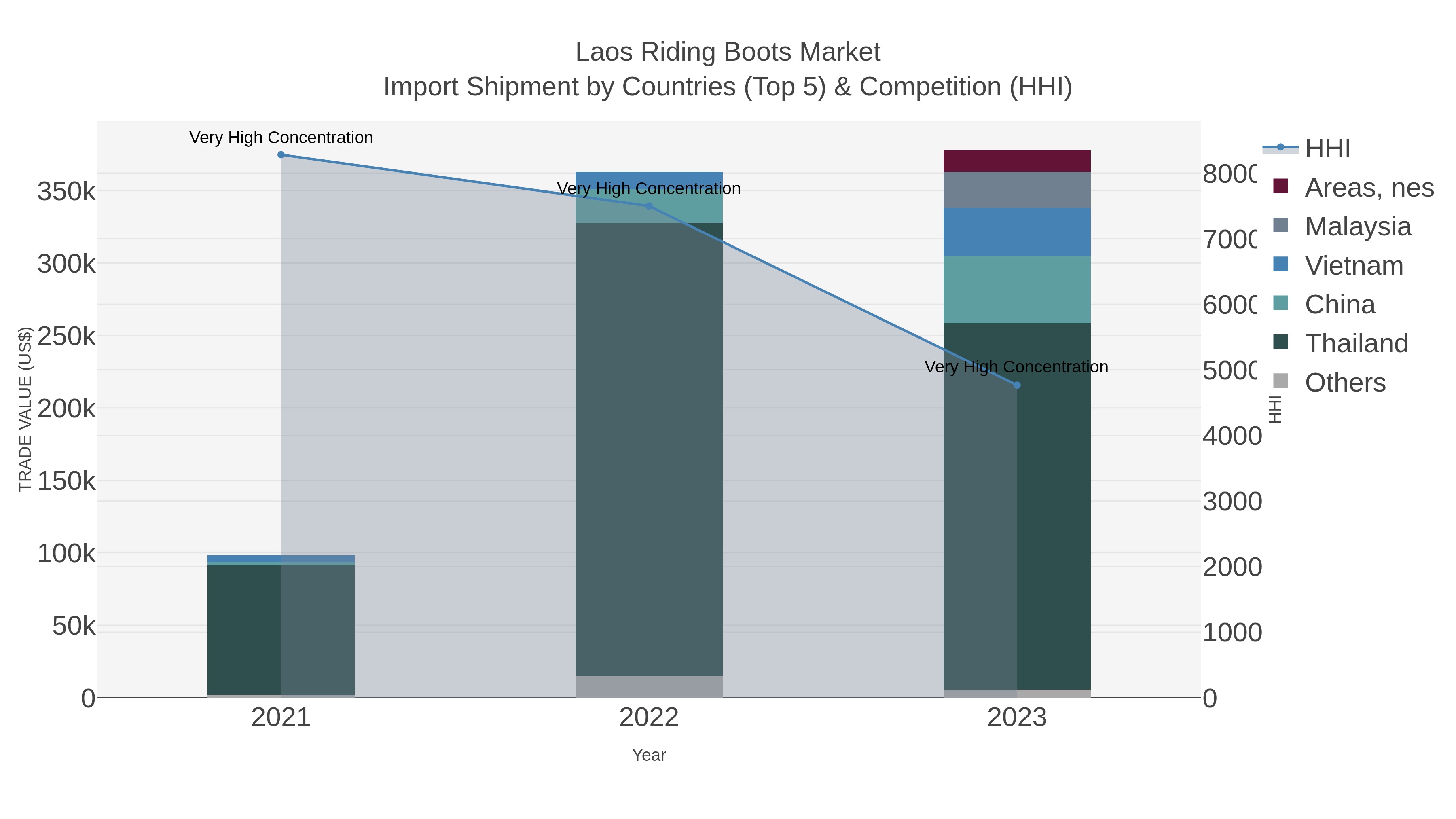Image resolution: width=1456 pixels, height=819 pixels.
Task: Click the 'Year' axis title
Action: pyautogui.click(x=649, y=755)
